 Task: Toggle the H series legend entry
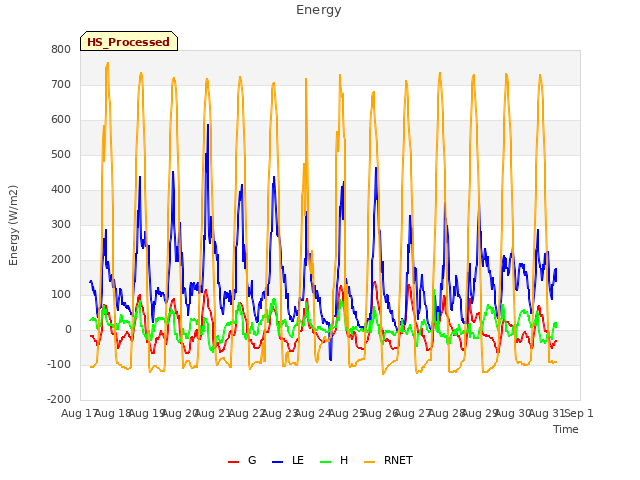(334, 460)
